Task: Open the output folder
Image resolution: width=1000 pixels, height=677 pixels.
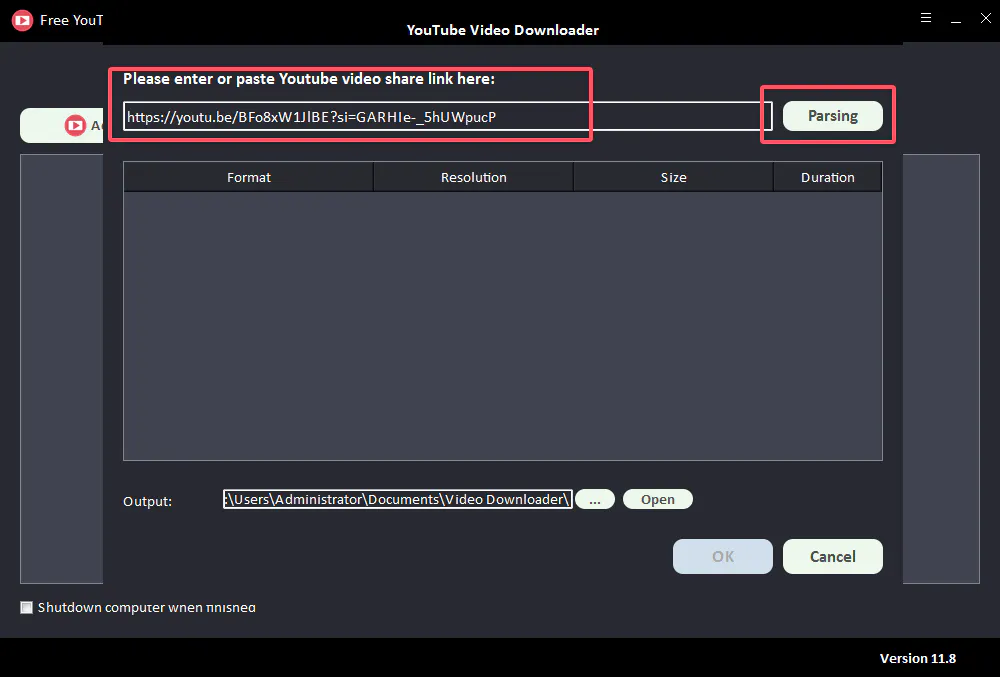Action: pyautogui.click(x=658, y=499)
